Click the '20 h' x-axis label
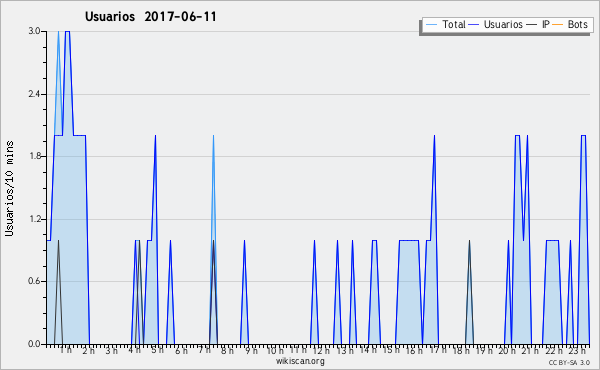This screenshot has width=600, height=370. (x=507, y=350)
